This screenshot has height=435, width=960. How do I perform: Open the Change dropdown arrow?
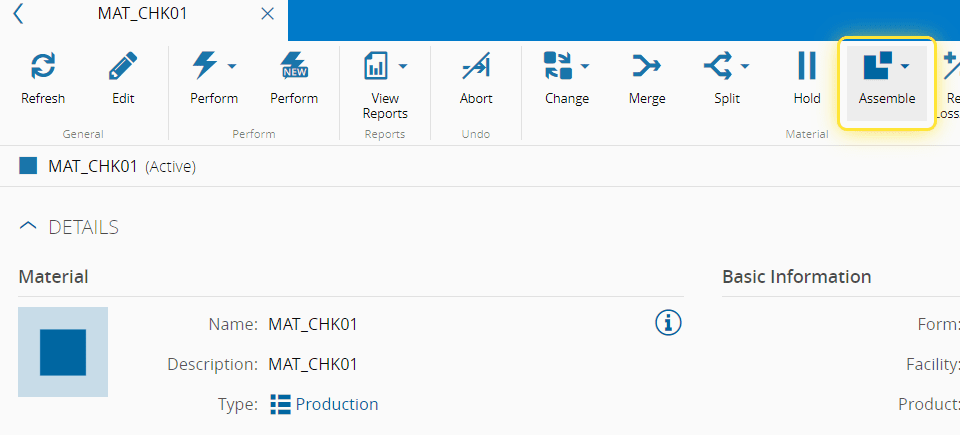point(585,67)
